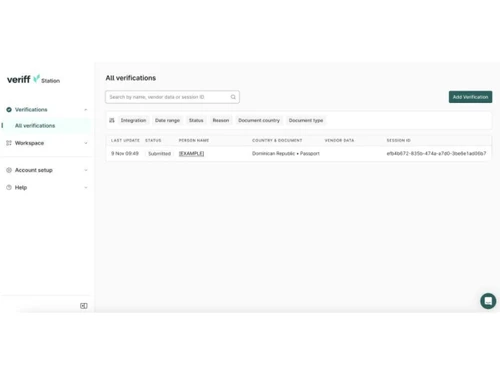This screenshot has height=375, width=500.
Task: Select All verifications in sidebar
Action: 46,126
